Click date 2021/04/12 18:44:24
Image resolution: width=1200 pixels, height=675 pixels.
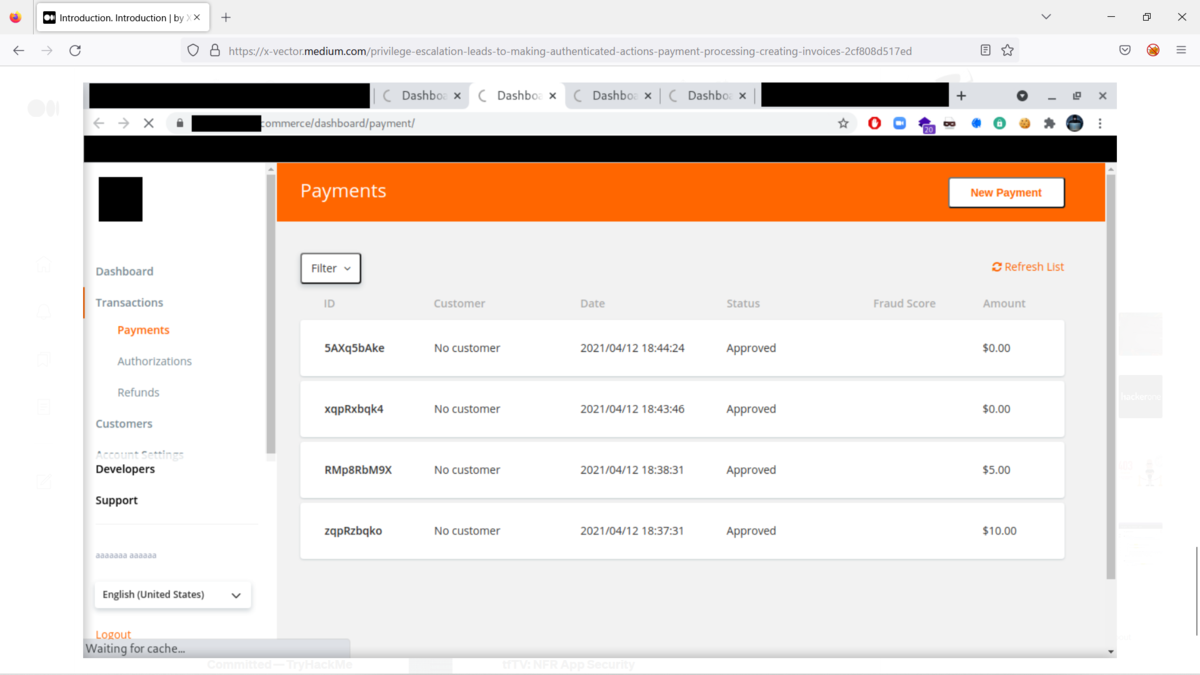(632, 348)
